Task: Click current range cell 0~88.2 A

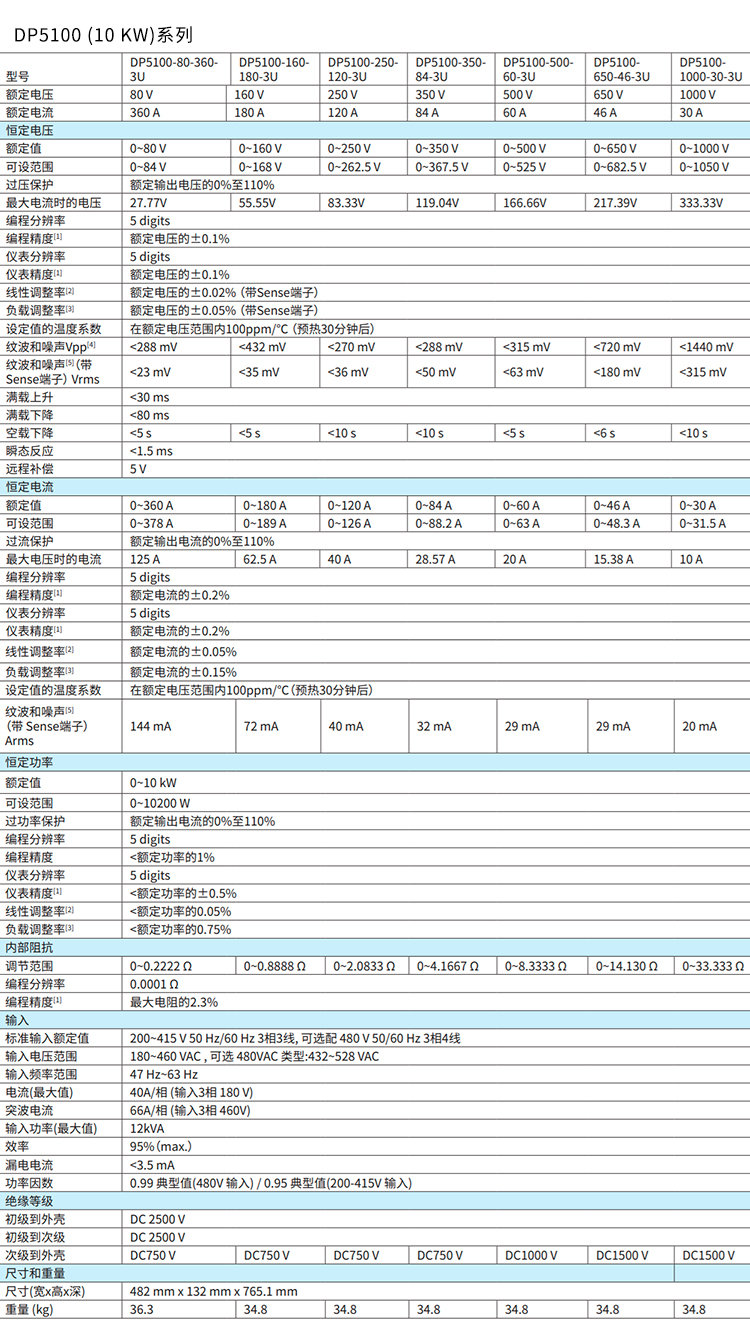Action: 439,523
